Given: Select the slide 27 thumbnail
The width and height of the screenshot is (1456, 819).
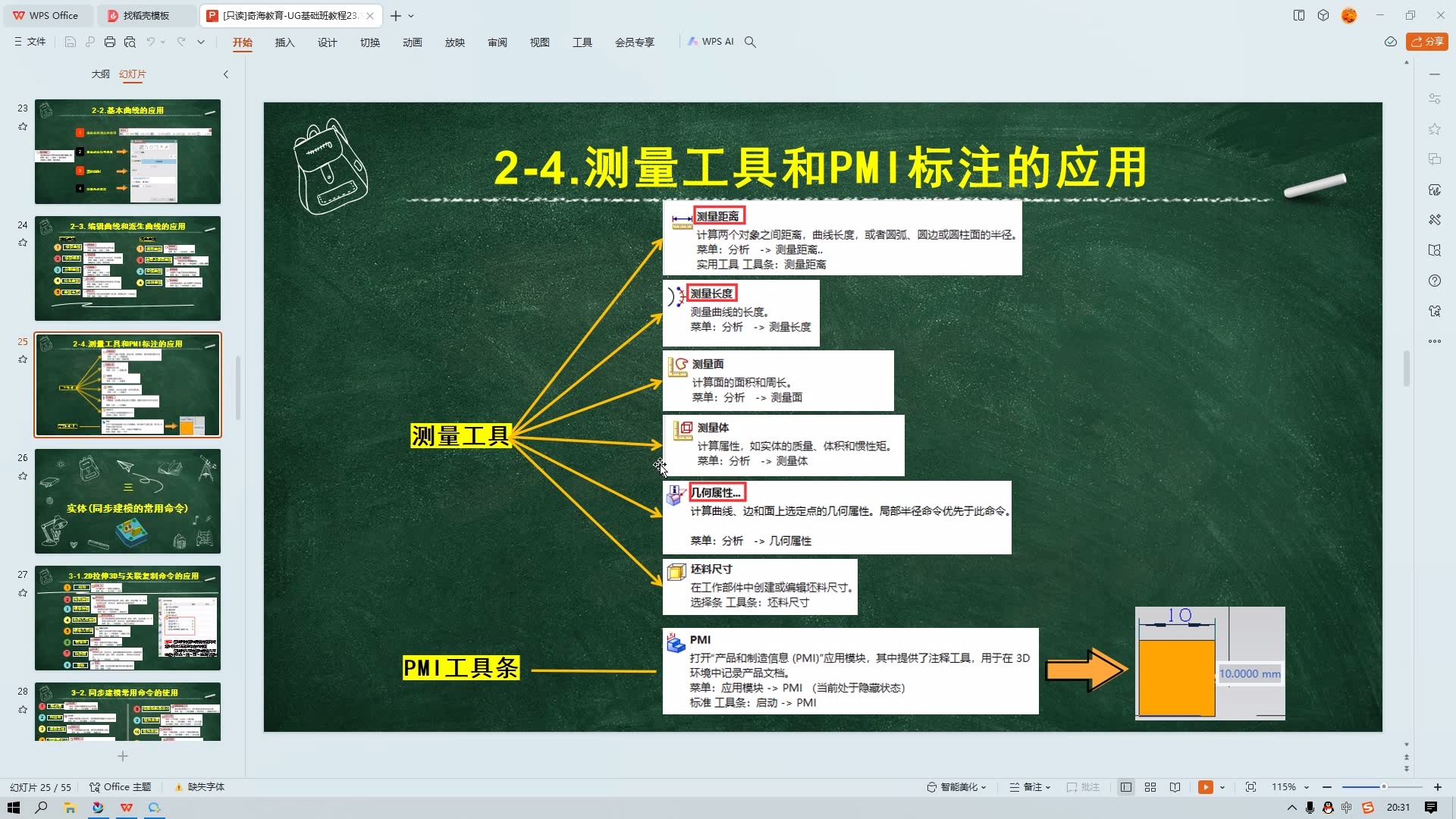Looking at the screenshot, I should (127, 618).
